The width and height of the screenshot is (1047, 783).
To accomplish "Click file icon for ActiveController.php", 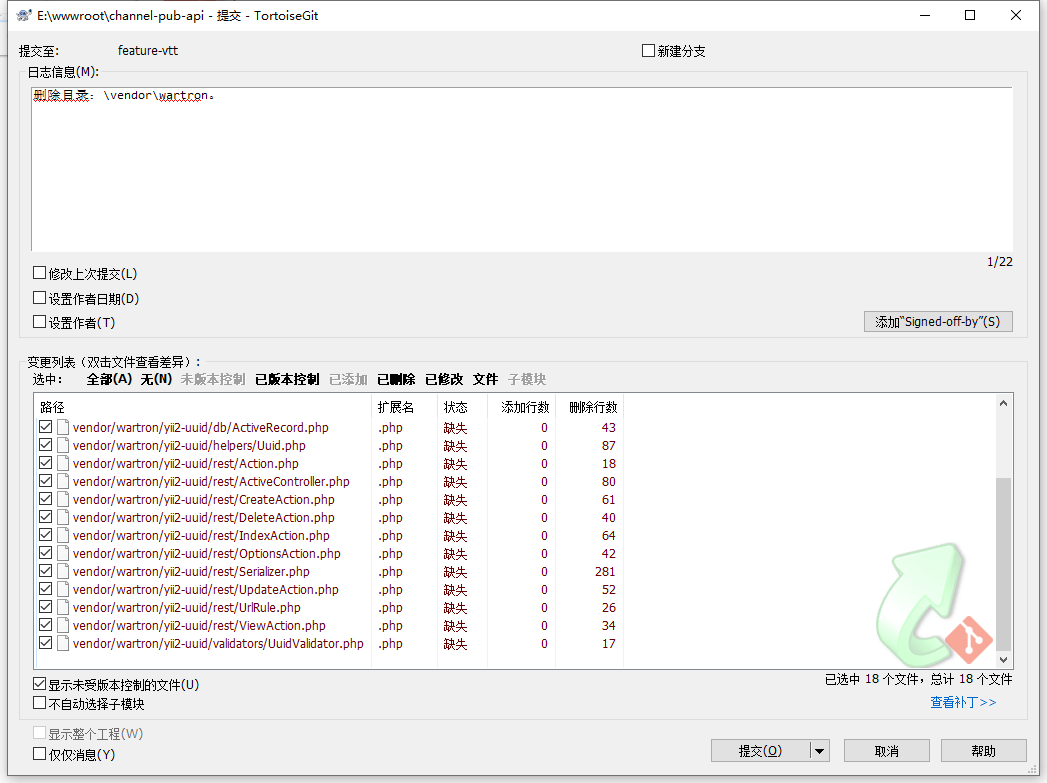I will coord(63,481).
